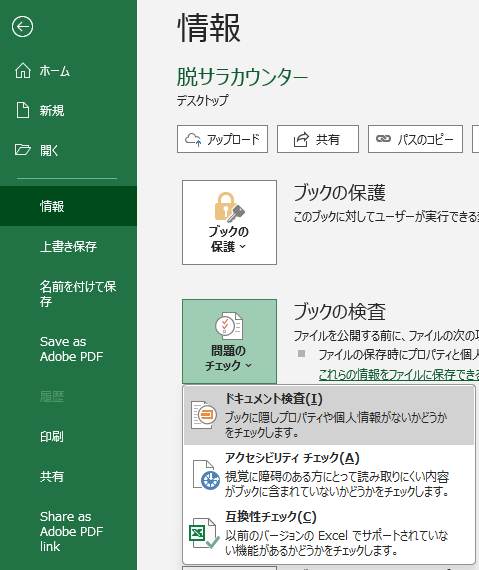This screenshot has height=570, width=479.
Task: Choose 名前を付けて保存
Action: 68,294
